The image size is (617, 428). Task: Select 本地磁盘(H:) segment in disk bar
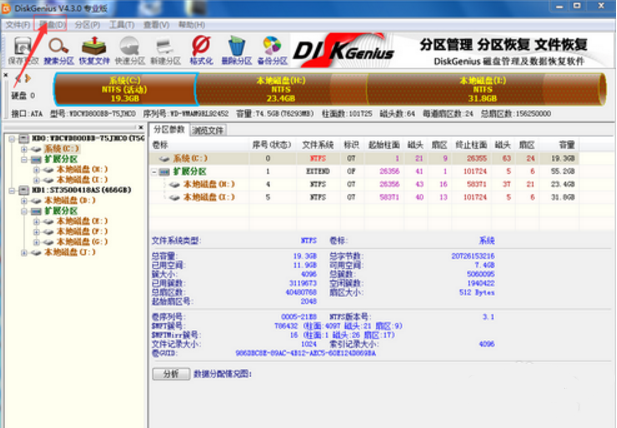pyautogui.click(x=281, y=89)
